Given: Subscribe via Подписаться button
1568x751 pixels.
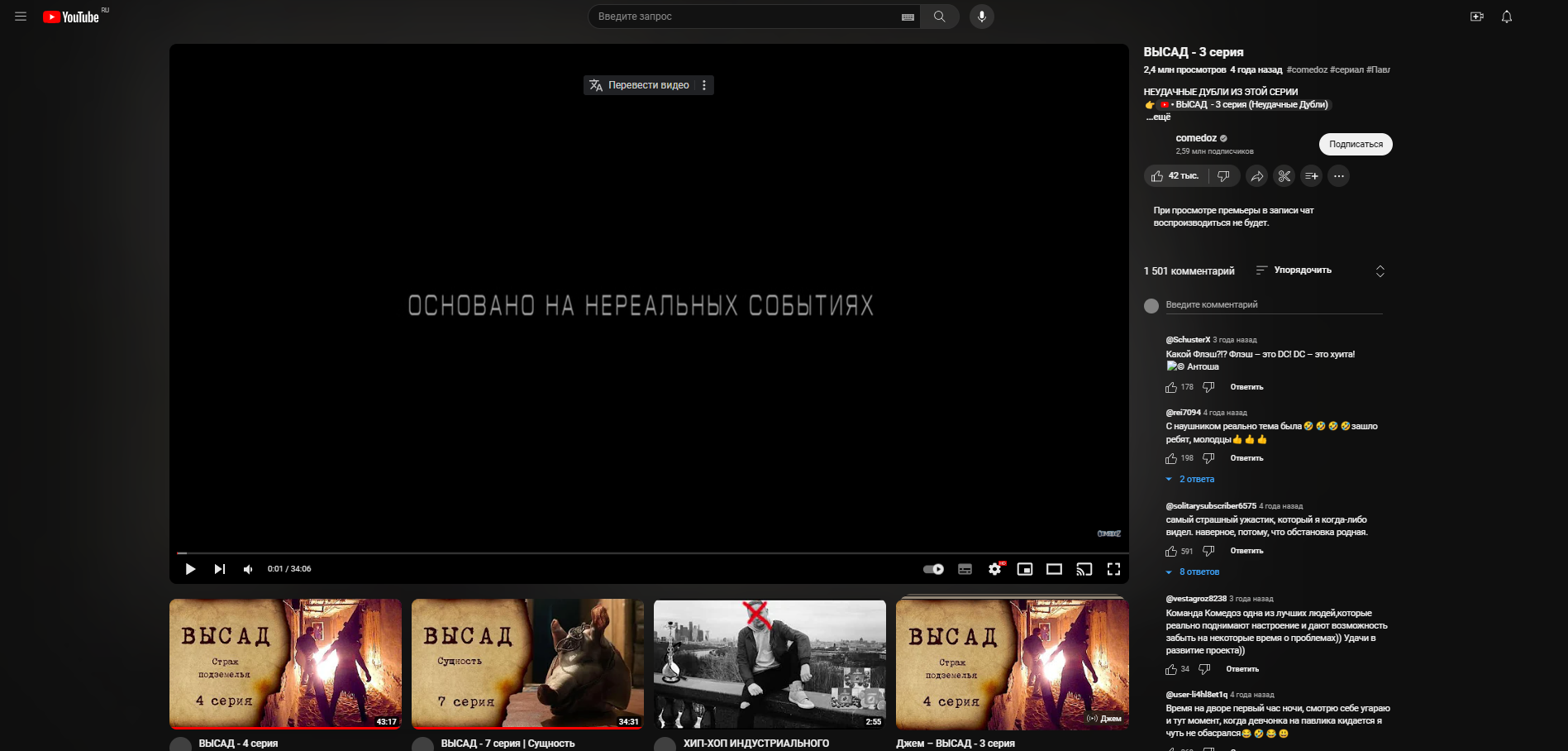Looking at the screenshot, I should tap(1356, 144).
